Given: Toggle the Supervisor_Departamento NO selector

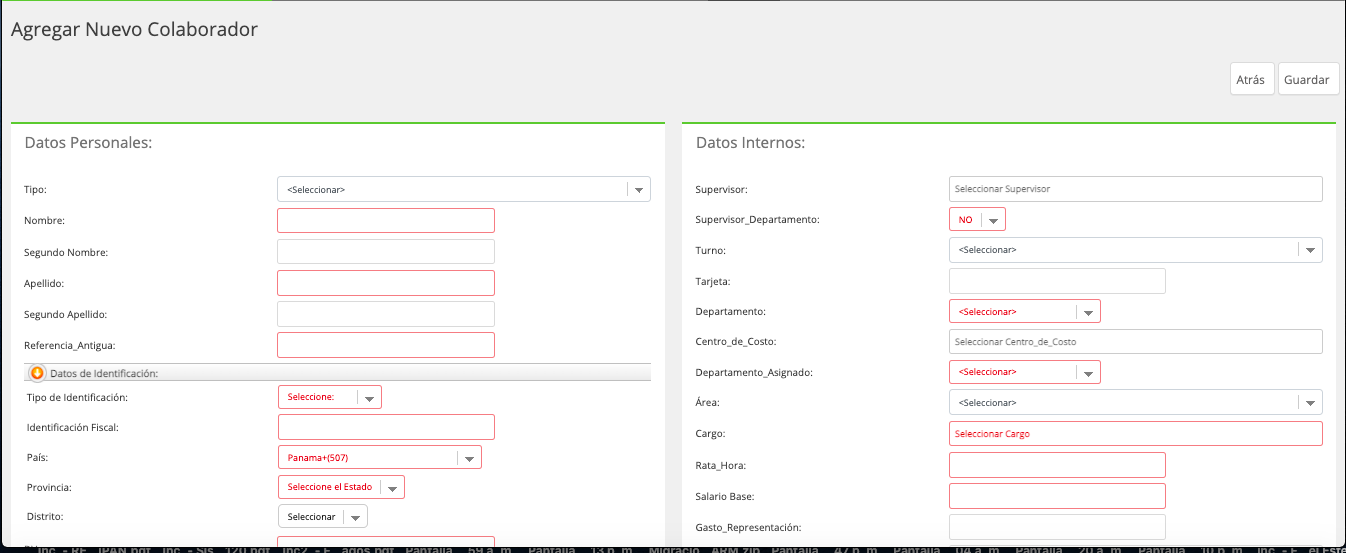Looking at the screenshot, I should click(x=977, y=219).
